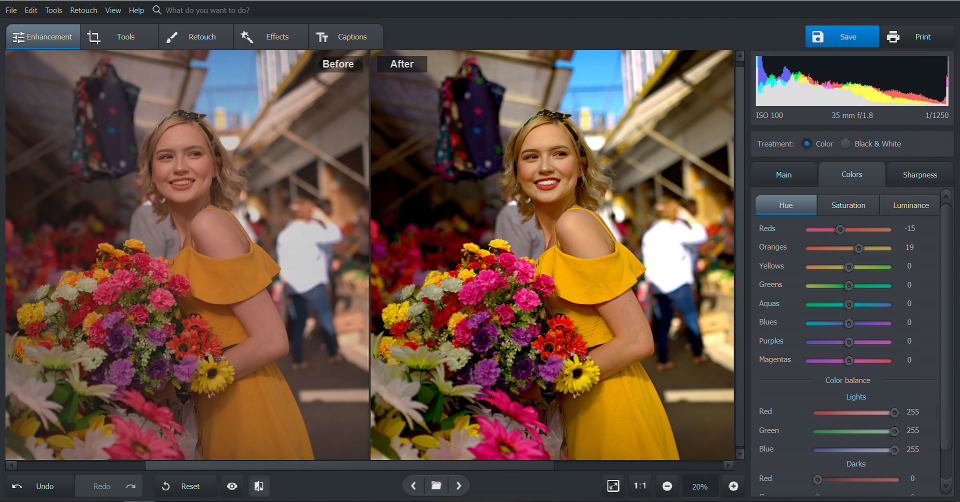Zoom out with the minus icon
This screenshot has height=502, width=960.
667,486
